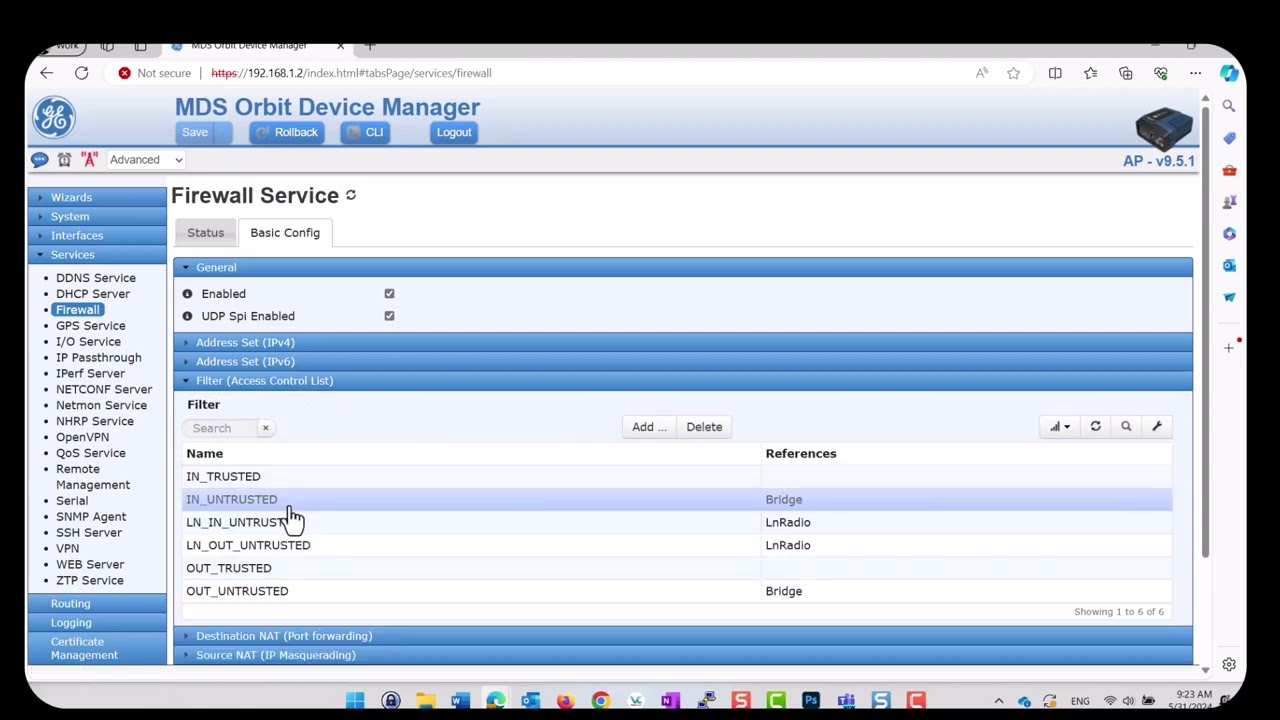1280x720 pixels.
Task: Select the OUT_UNTRUSTED filter row
Action: pos(676,591)
